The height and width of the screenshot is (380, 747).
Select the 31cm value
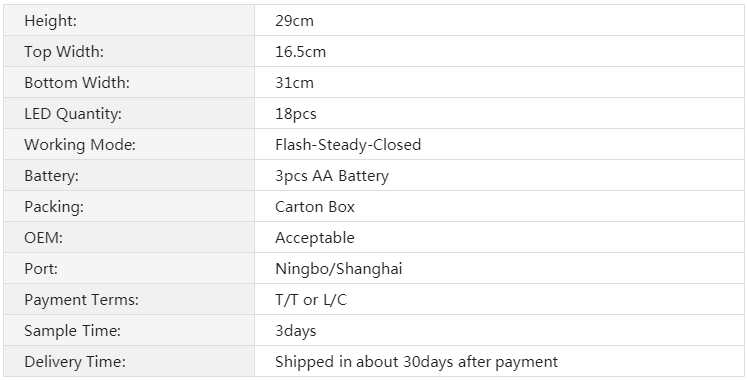(x=294, y=83)
